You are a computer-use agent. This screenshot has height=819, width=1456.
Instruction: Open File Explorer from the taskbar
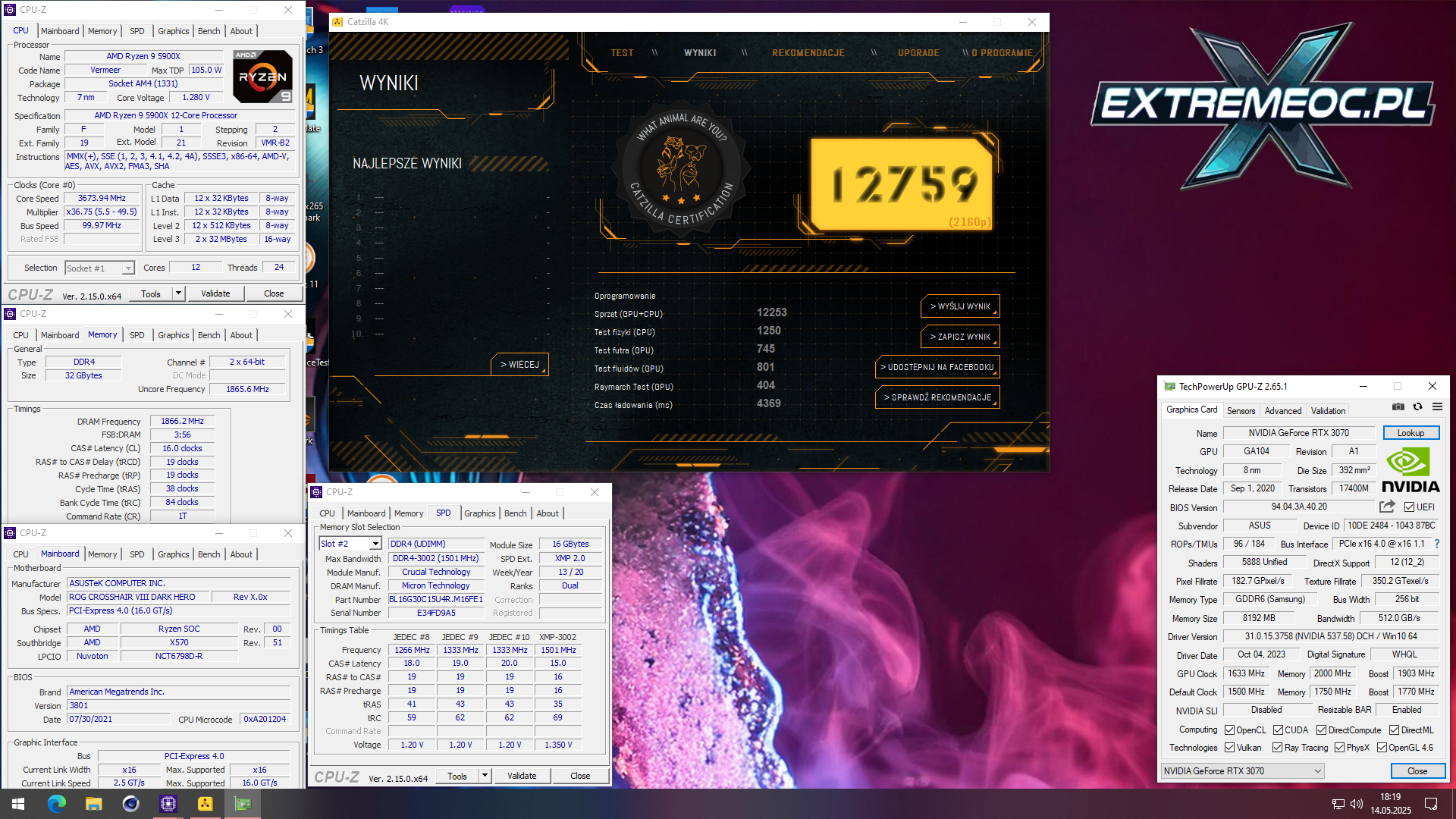click(x=93, y=804)
